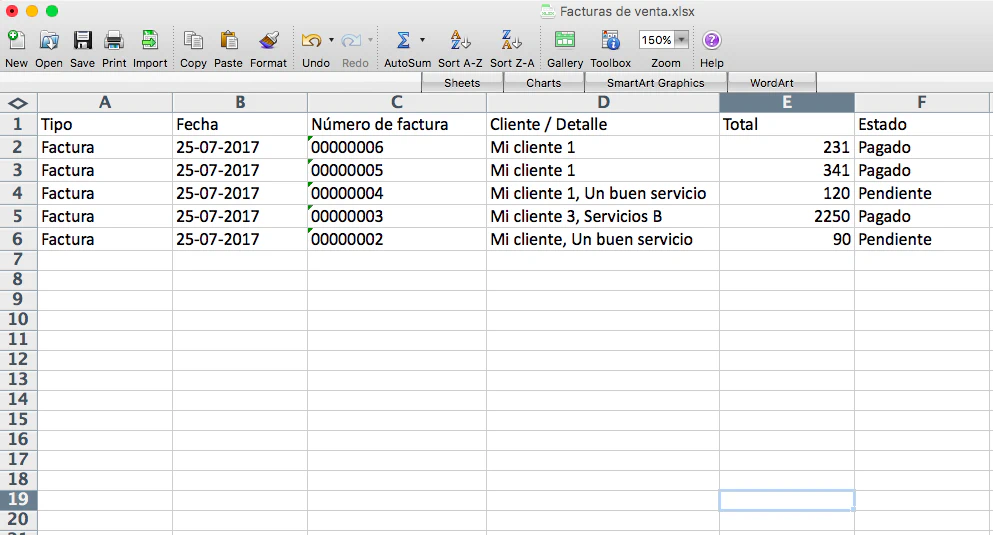Open the 150% zoom level dropdown
The image size is (993, 535).
click(x=681, y=41)
